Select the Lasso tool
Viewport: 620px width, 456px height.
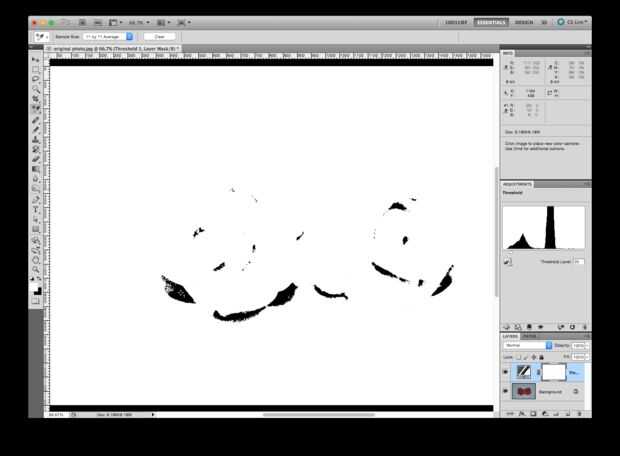36,79
